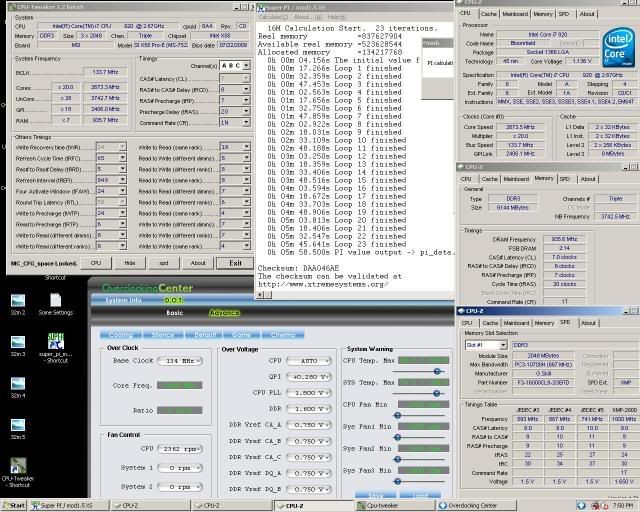Open the 32m 2 desktop shortcut
The image size is (640, 512).
coord(19,301)
